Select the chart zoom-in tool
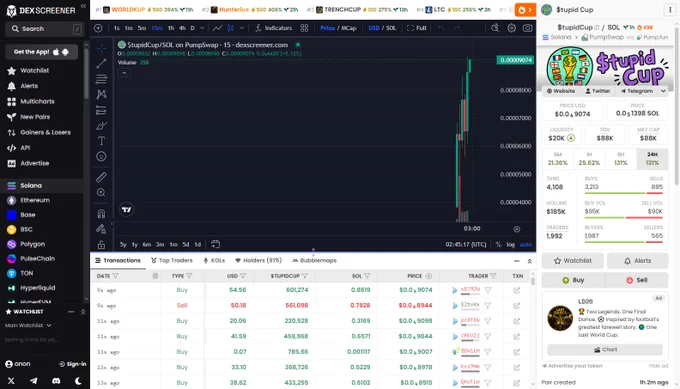This screenshot has height=389, width=680. 101,193
